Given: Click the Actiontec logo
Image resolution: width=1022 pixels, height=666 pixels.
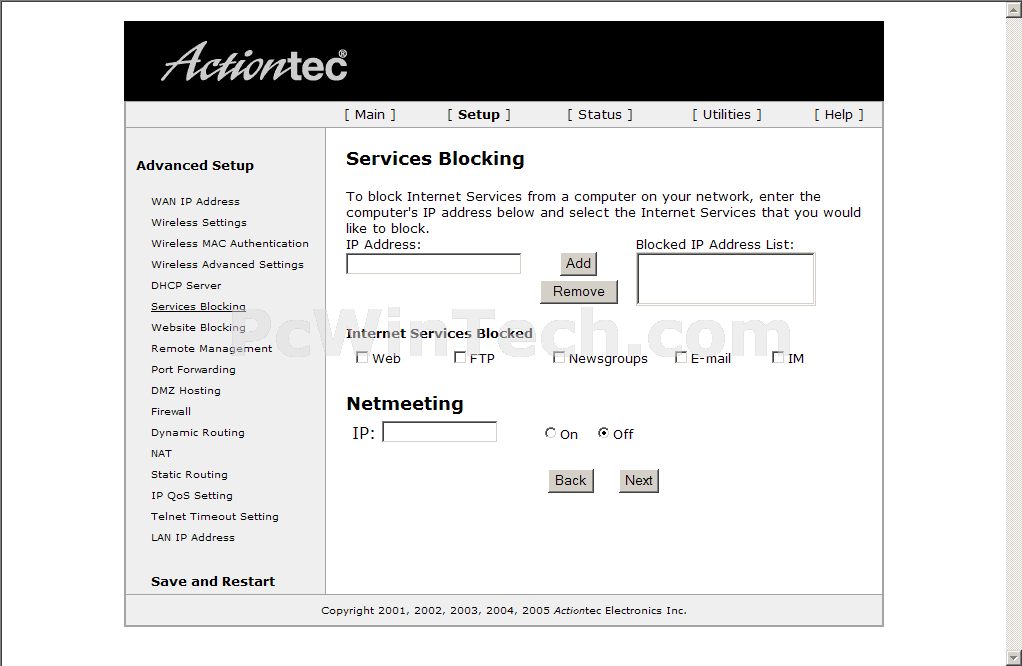Looking at the screenshot, I should pyautogui.click(x=254, y=63).
